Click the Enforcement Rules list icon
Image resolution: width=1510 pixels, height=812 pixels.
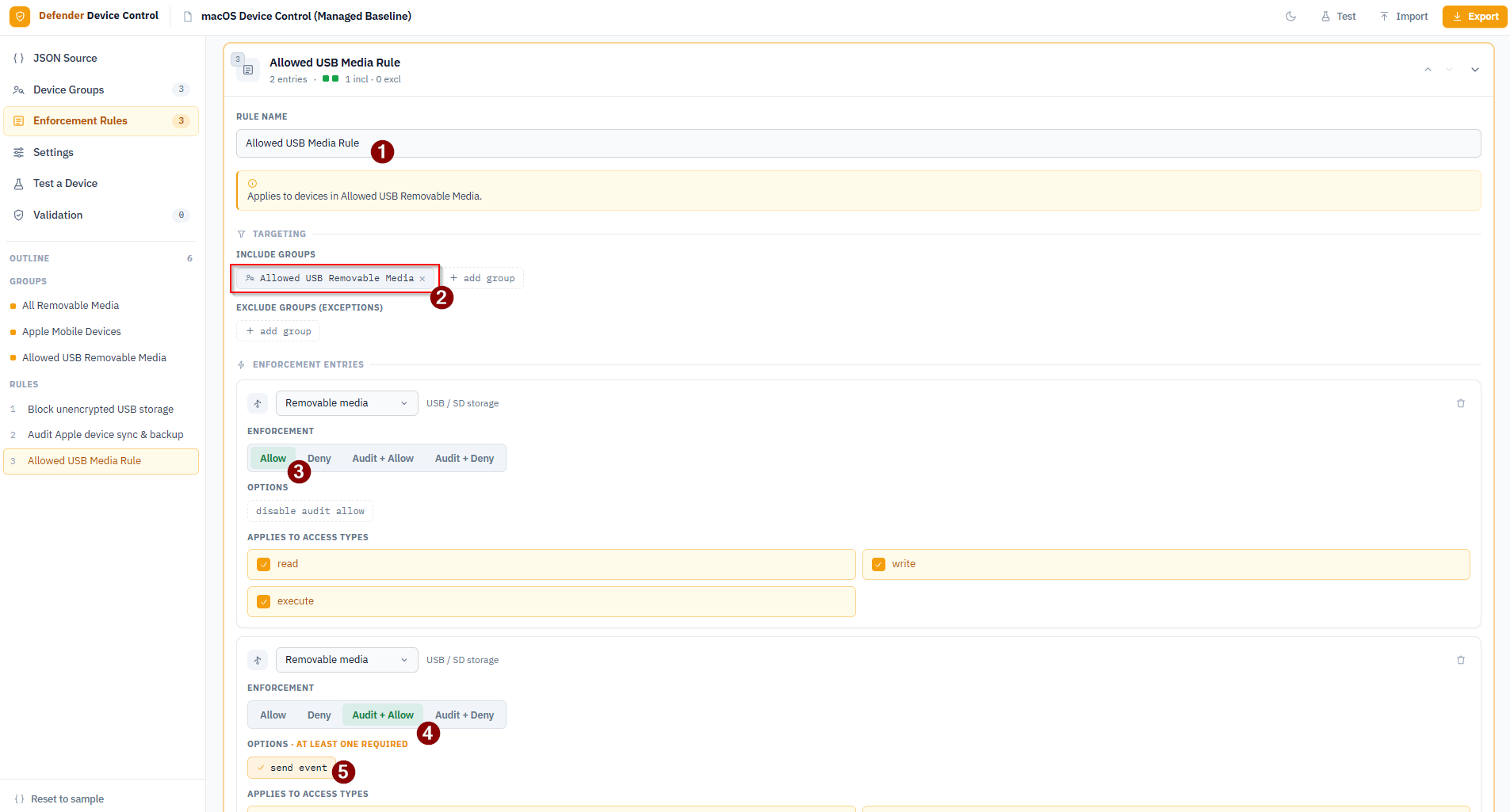[18, 120]
